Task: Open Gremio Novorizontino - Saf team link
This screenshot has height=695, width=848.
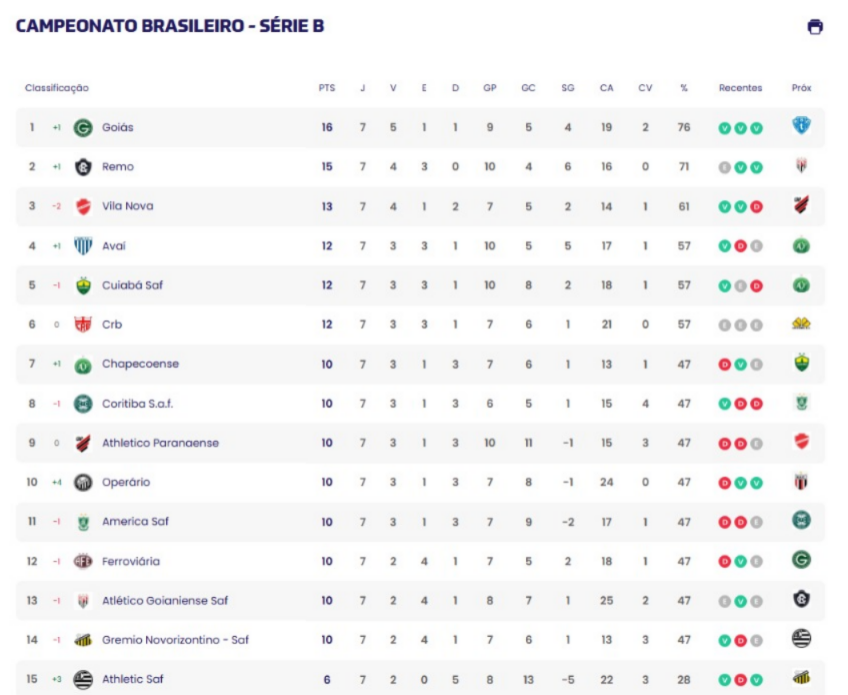Action: pyautogui.click(x=175, y=640)
